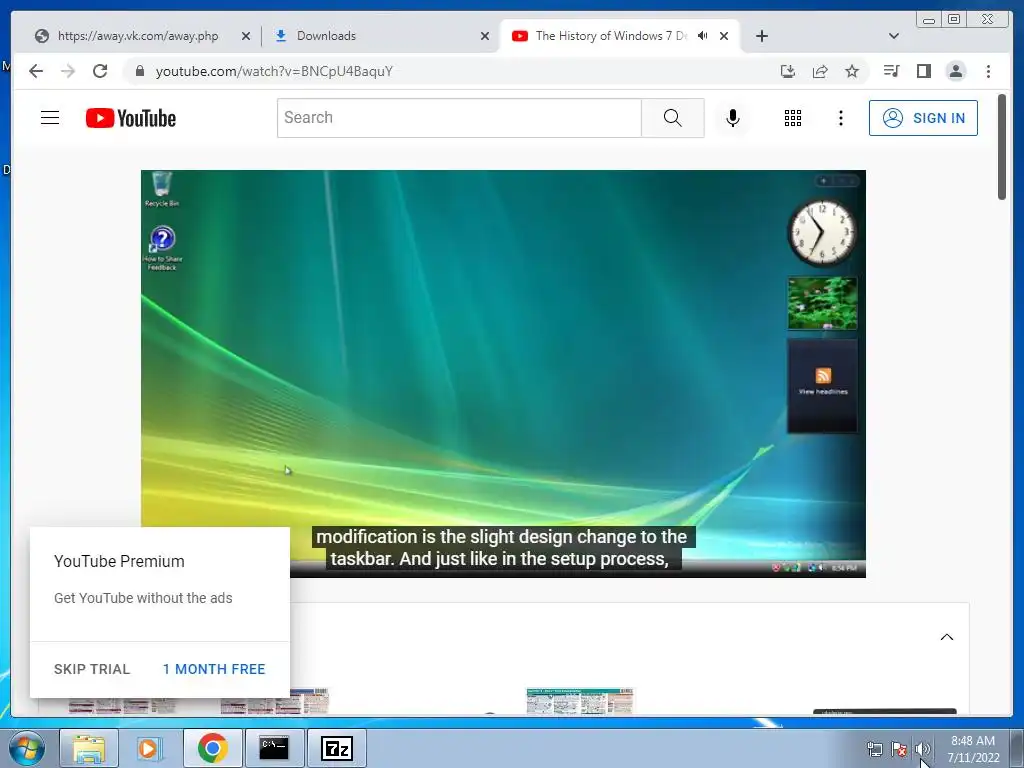Launch Windows Media Player from taskbar
The height and width of the screenshot is (768, 1024).
(x=150, y=748)
